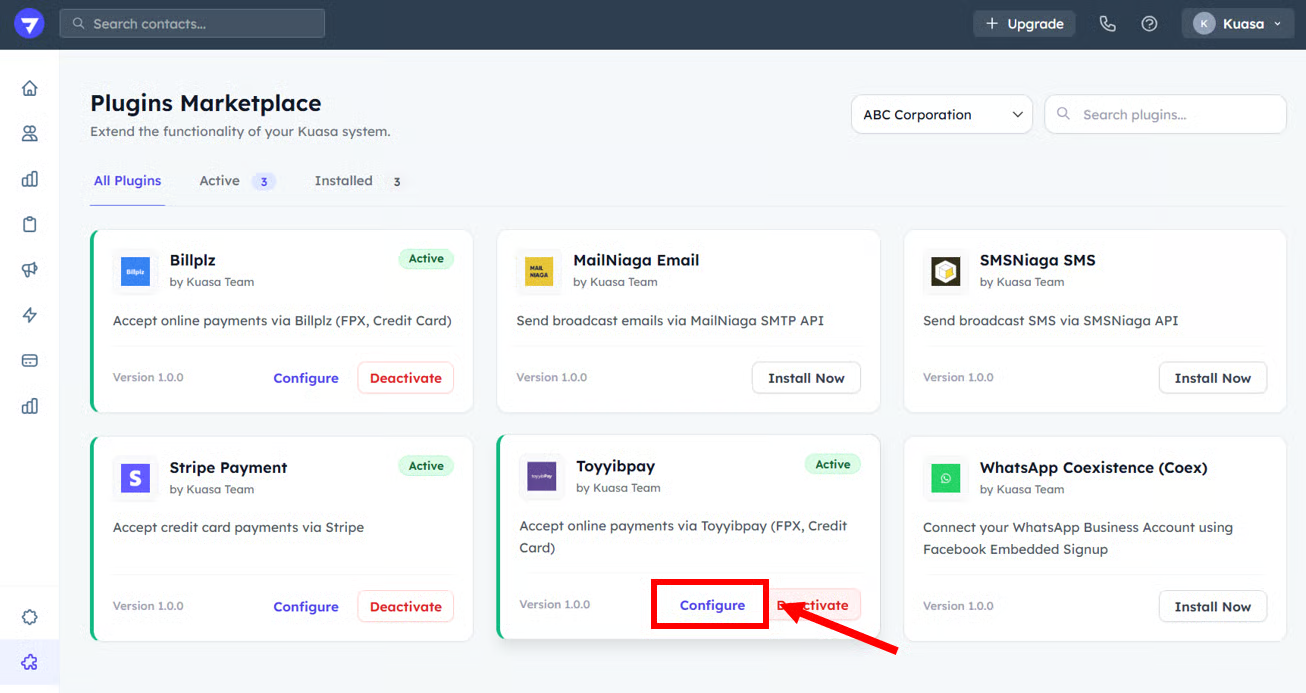Click the settings gear icon in sidebar

pyautogui.click(x=29, y=617)
